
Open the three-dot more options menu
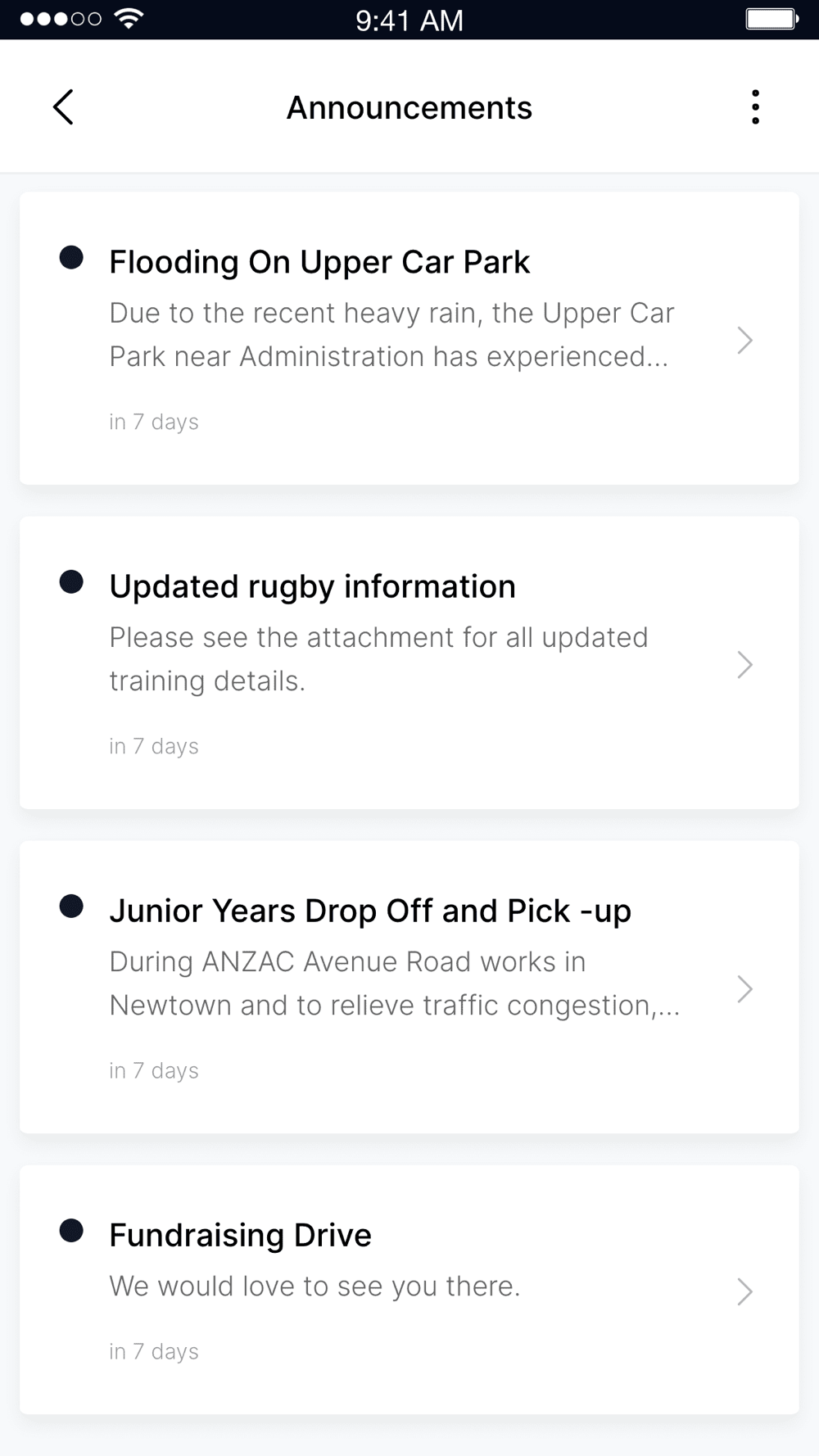[x=755, y=107]
